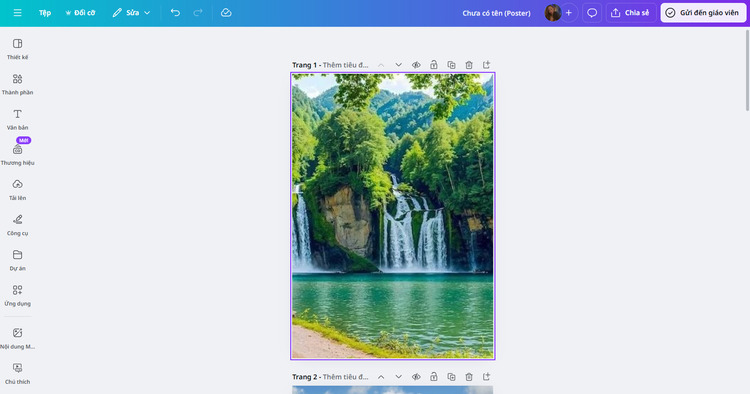Screen dimensions: 750x394
Task: Open the hamburger main menu
Action: click(17, 13)
